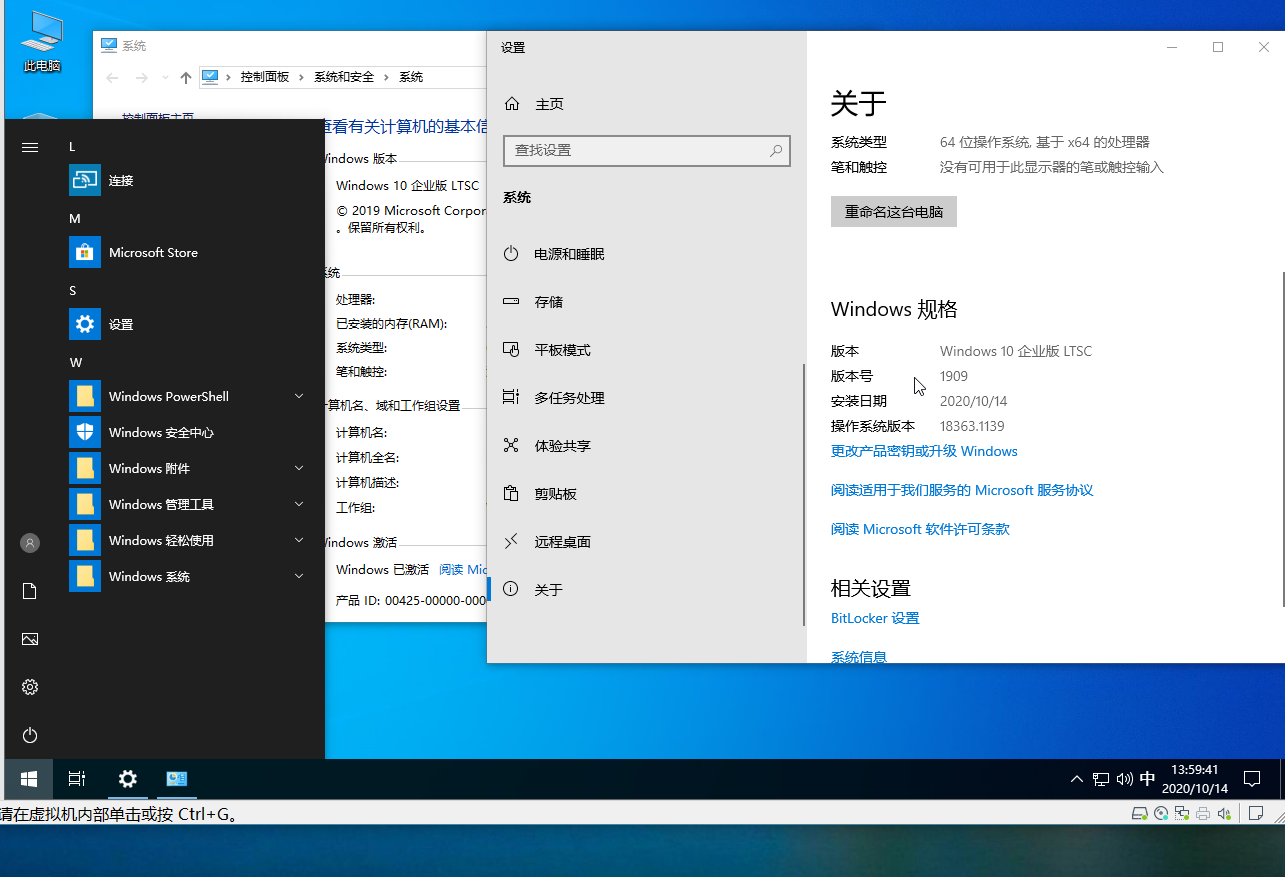Select 系统和安全 breadcrumb in address bar

tap(344, 77)
